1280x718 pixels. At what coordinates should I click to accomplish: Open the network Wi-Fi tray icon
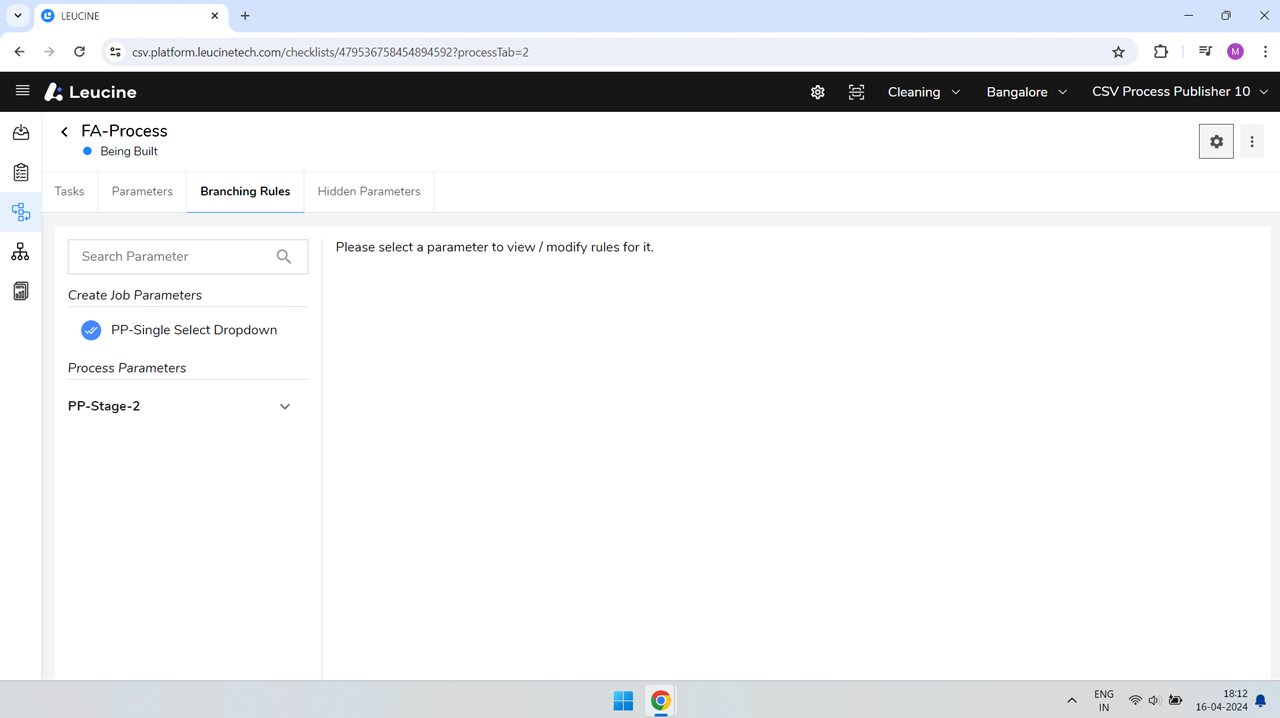[1135, 701]
